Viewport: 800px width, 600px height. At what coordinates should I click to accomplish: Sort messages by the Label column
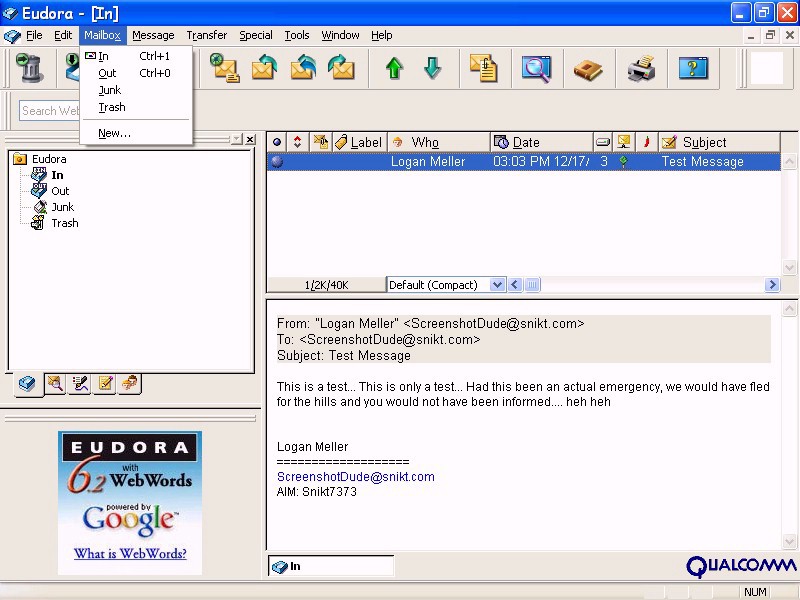point(360,142)
